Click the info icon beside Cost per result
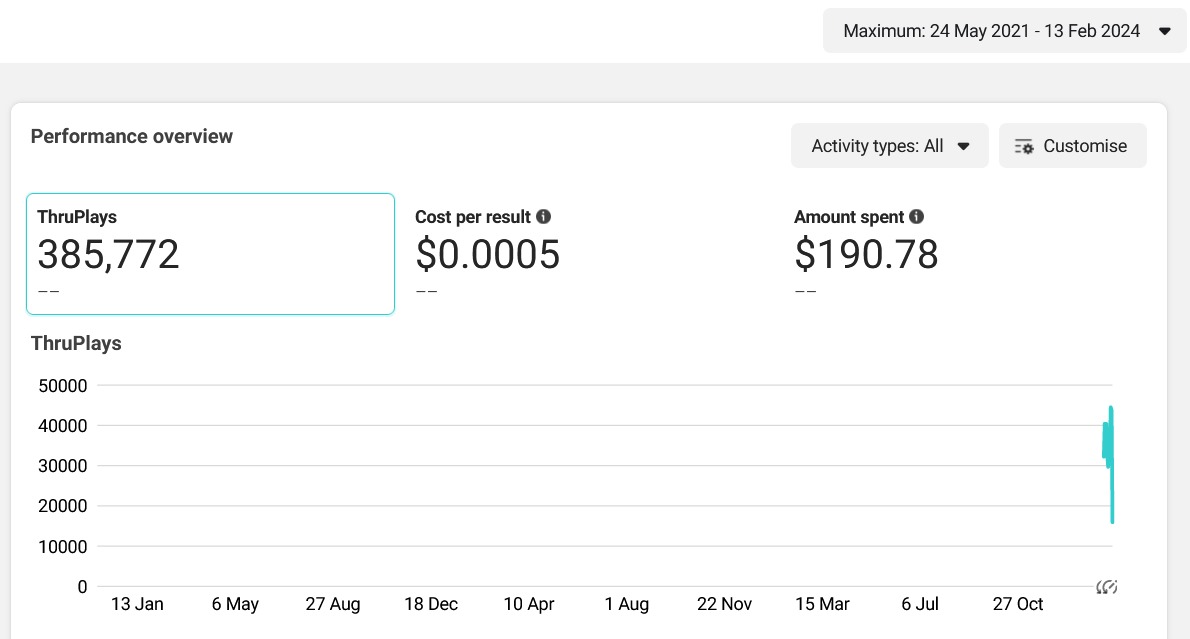1190x639 pixels. tap(543, 217)
